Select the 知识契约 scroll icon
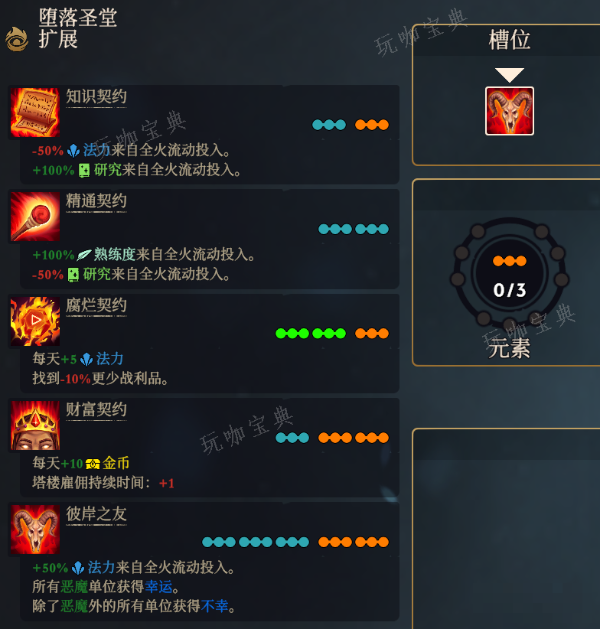The width and height of the screenshot is (600, 629). coord(35,112)
